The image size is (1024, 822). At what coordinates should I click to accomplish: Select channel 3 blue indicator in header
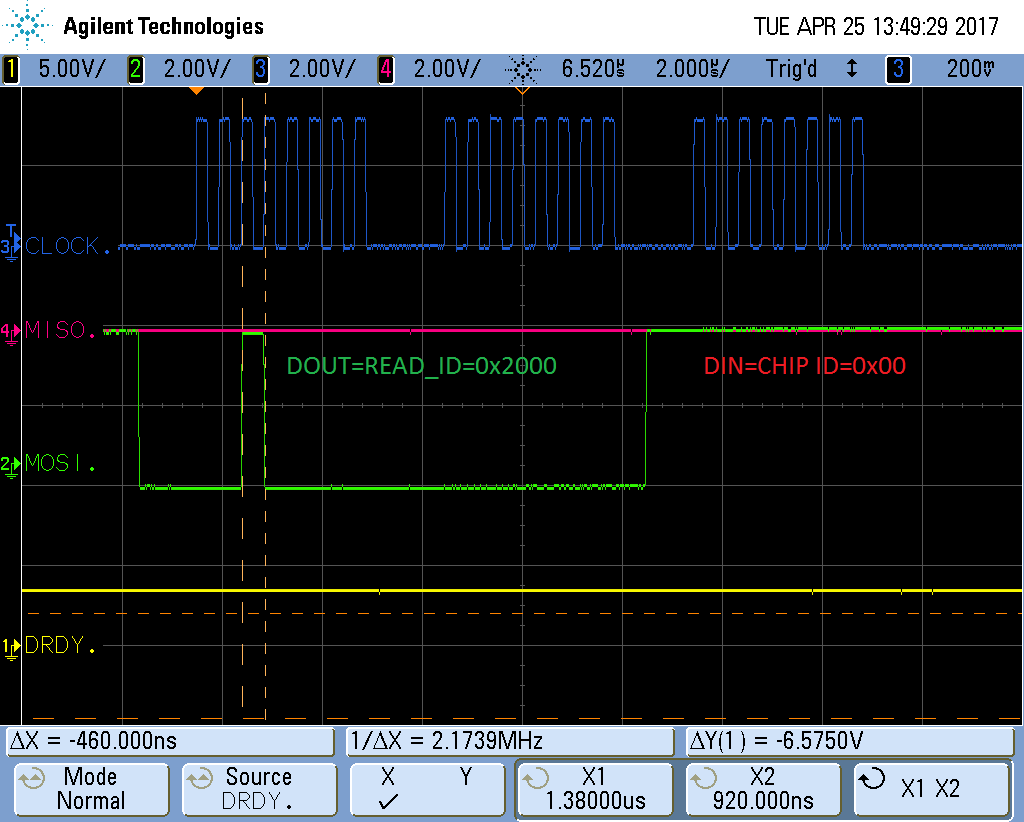[x=261, y=69]
